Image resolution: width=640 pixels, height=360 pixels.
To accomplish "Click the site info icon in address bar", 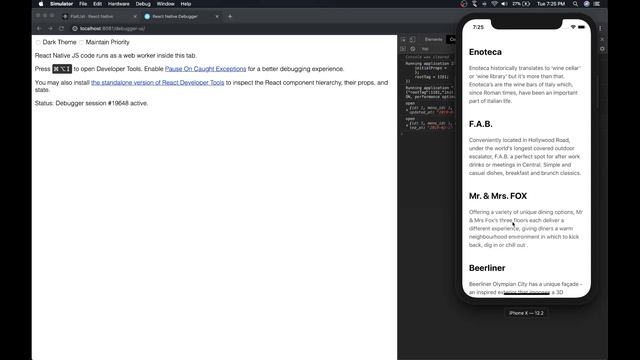I will (x=75, y=29).
